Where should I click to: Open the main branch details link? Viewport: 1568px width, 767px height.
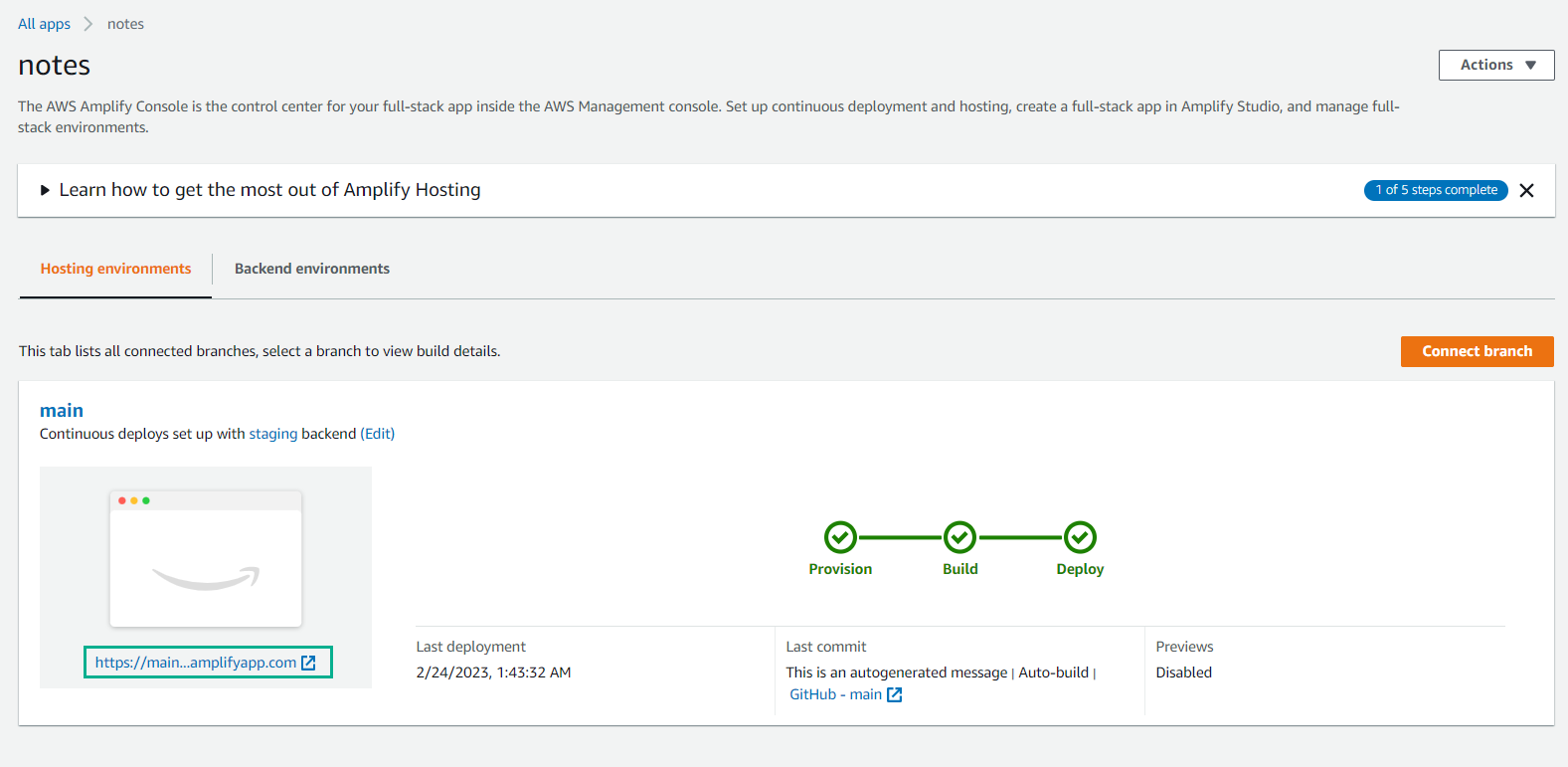62,410
